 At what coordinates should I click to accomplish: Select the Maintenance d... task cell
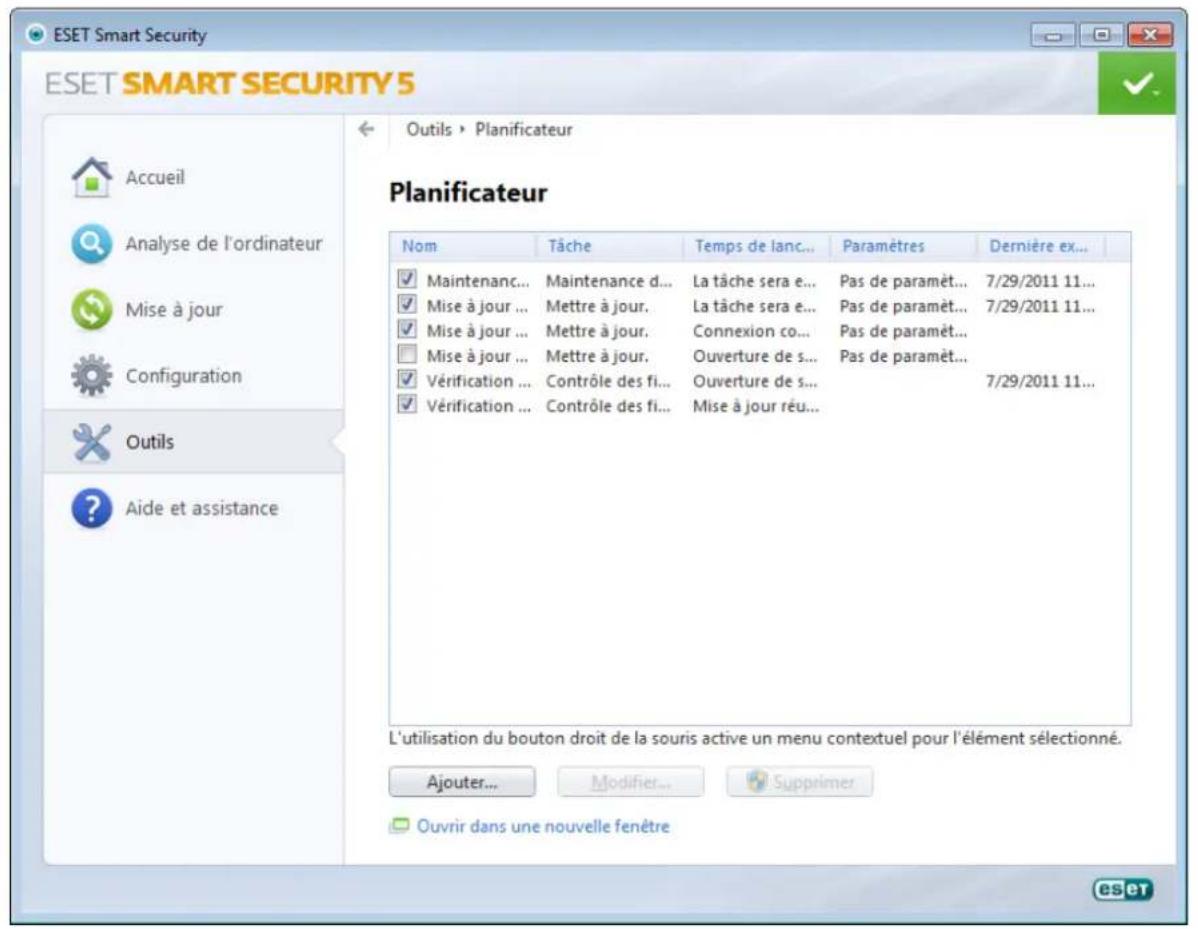pos(609,281)
